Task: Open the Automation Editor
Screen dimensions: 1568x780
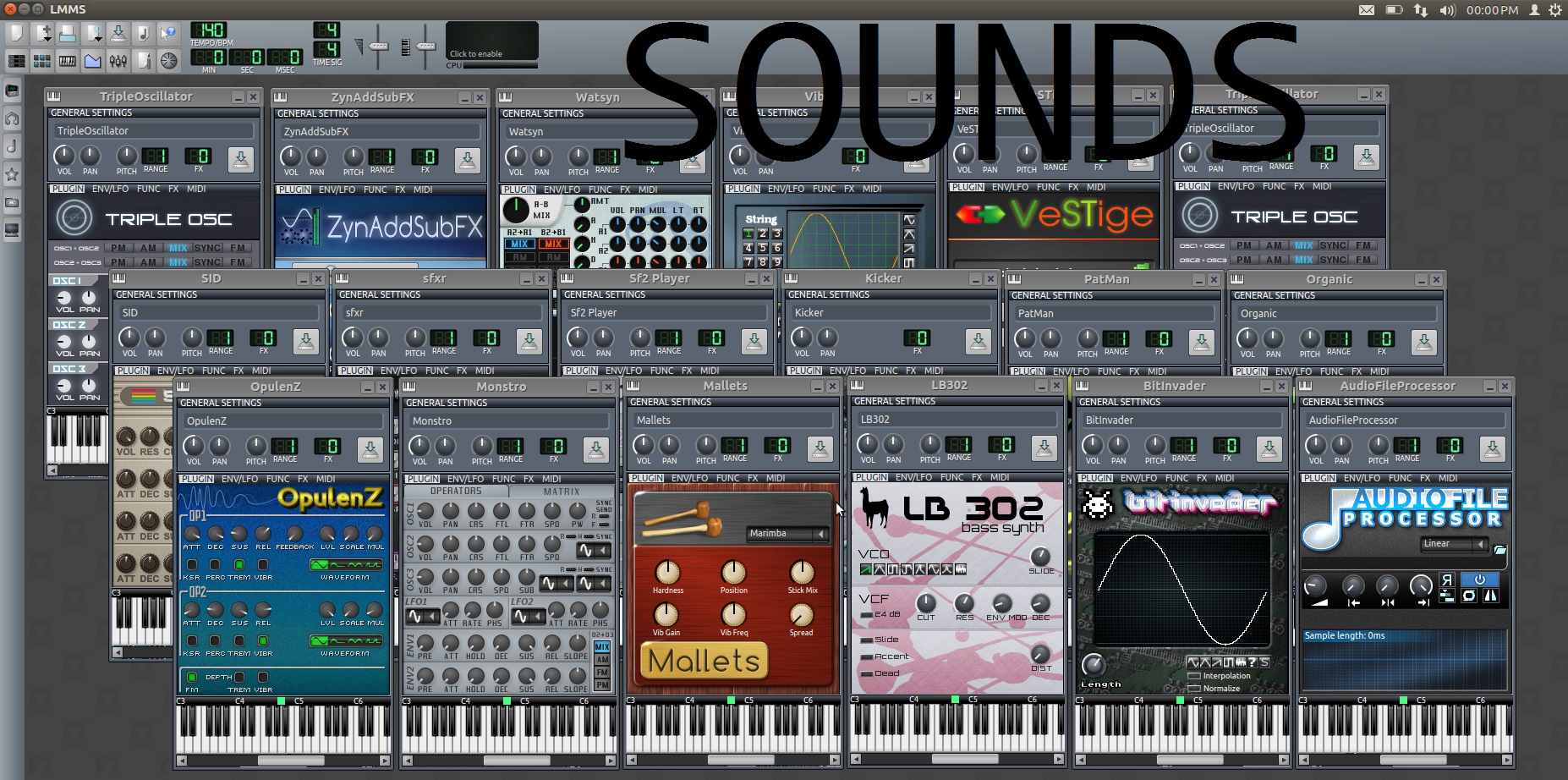Action: (x=93, y=61)
